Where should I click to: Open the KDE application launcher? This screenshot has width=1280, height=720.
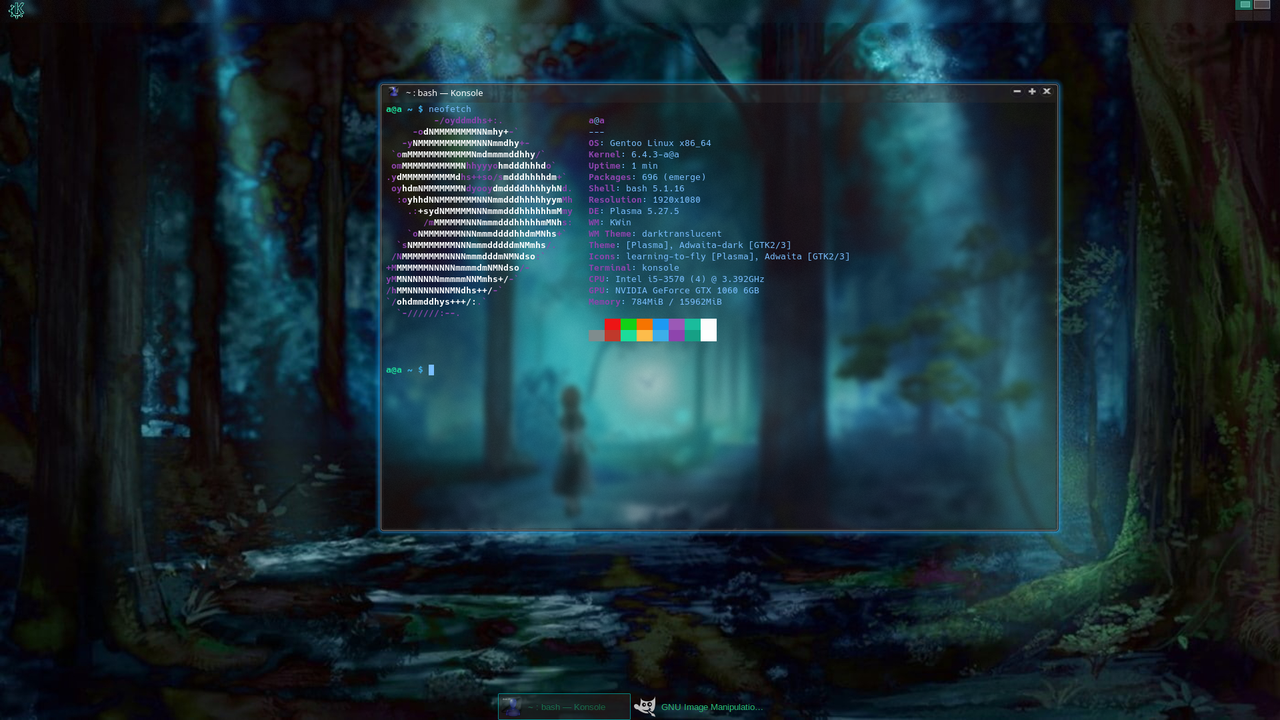pyautogui.click(x=16, y=10)
